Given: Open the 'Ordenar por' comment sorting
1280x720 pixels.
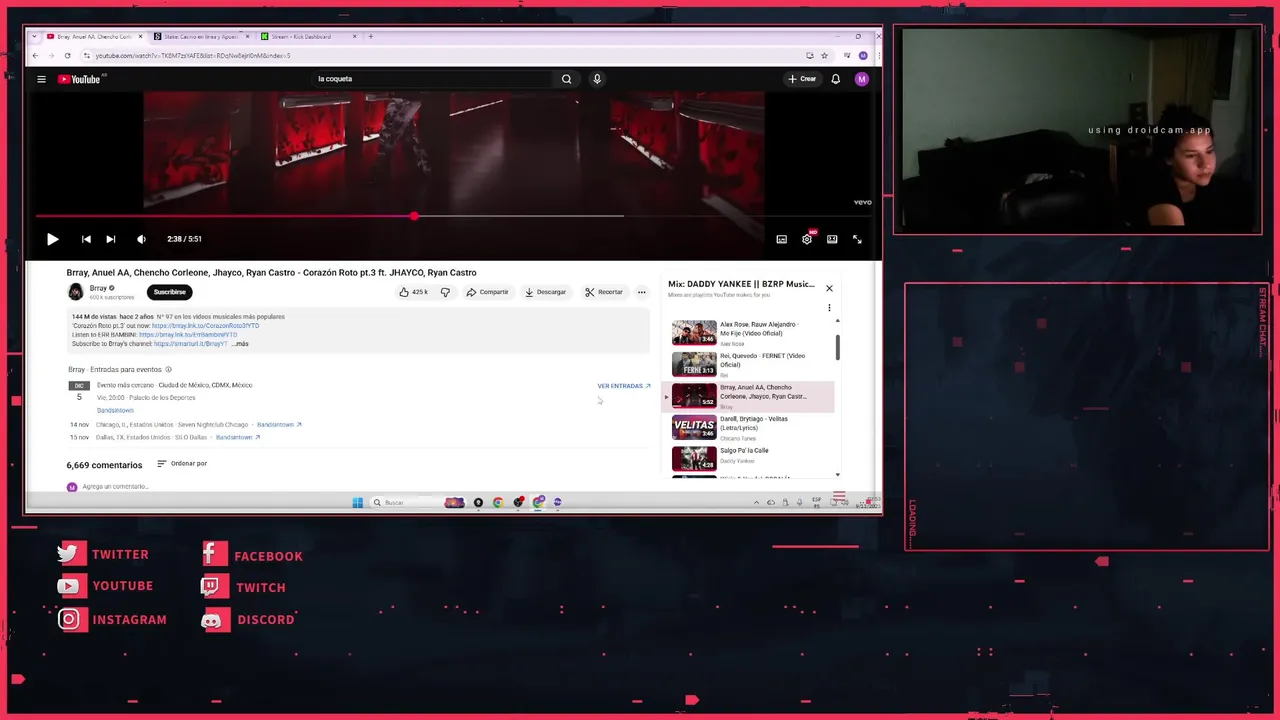Looking at the screenshot, I should [x=182, y=464].
